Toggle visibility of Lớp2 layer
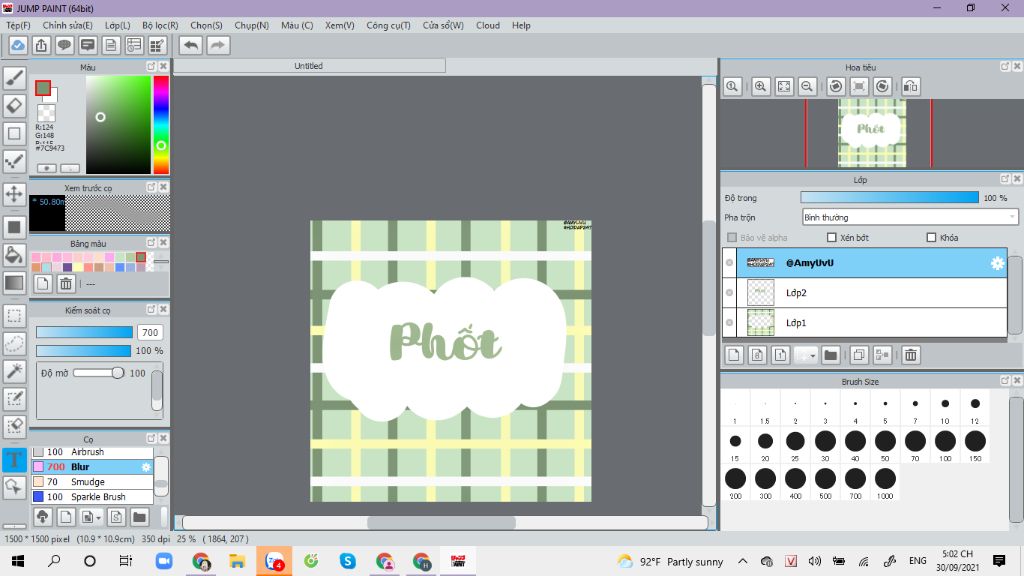1024x576 pixels. point(729,293)
